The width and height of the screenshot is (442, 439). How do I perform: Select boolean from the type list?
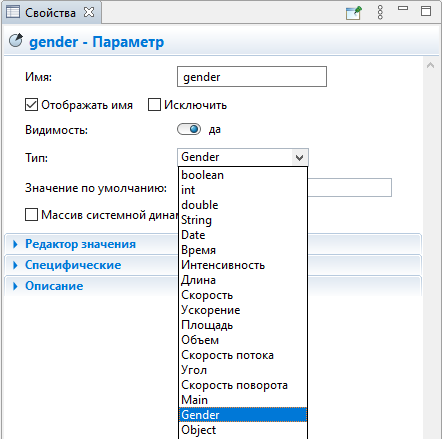pyautogui.click(x=243, y=175)
